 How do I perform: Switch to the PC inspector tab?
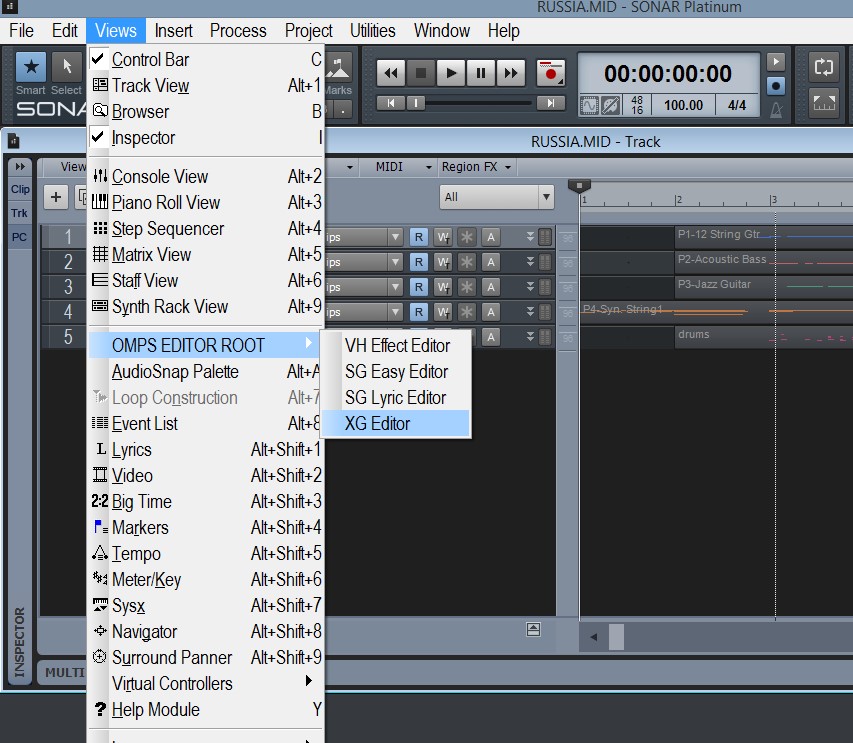20,237
